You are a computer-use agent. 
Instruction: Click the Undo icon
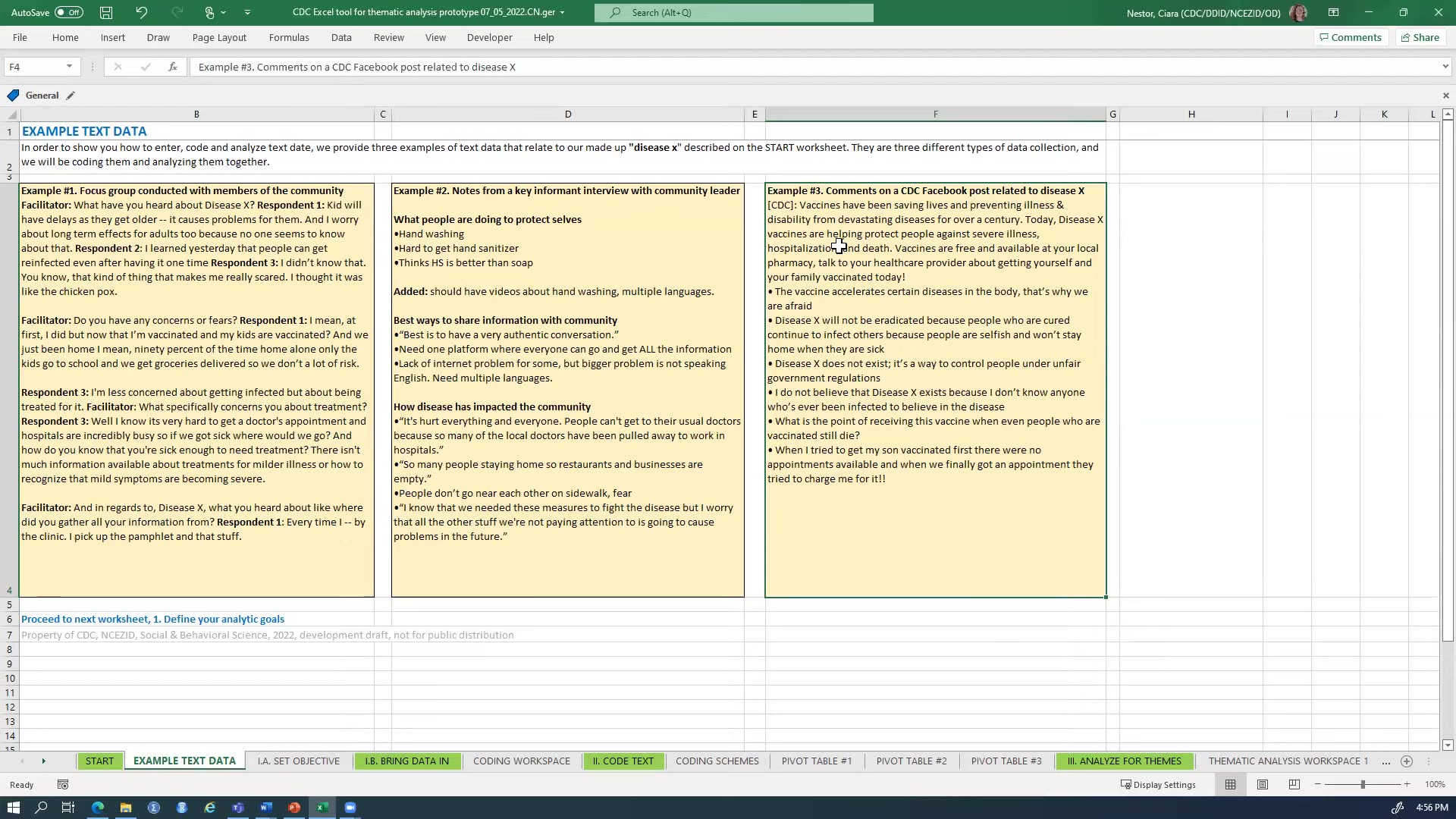(141, 12)
